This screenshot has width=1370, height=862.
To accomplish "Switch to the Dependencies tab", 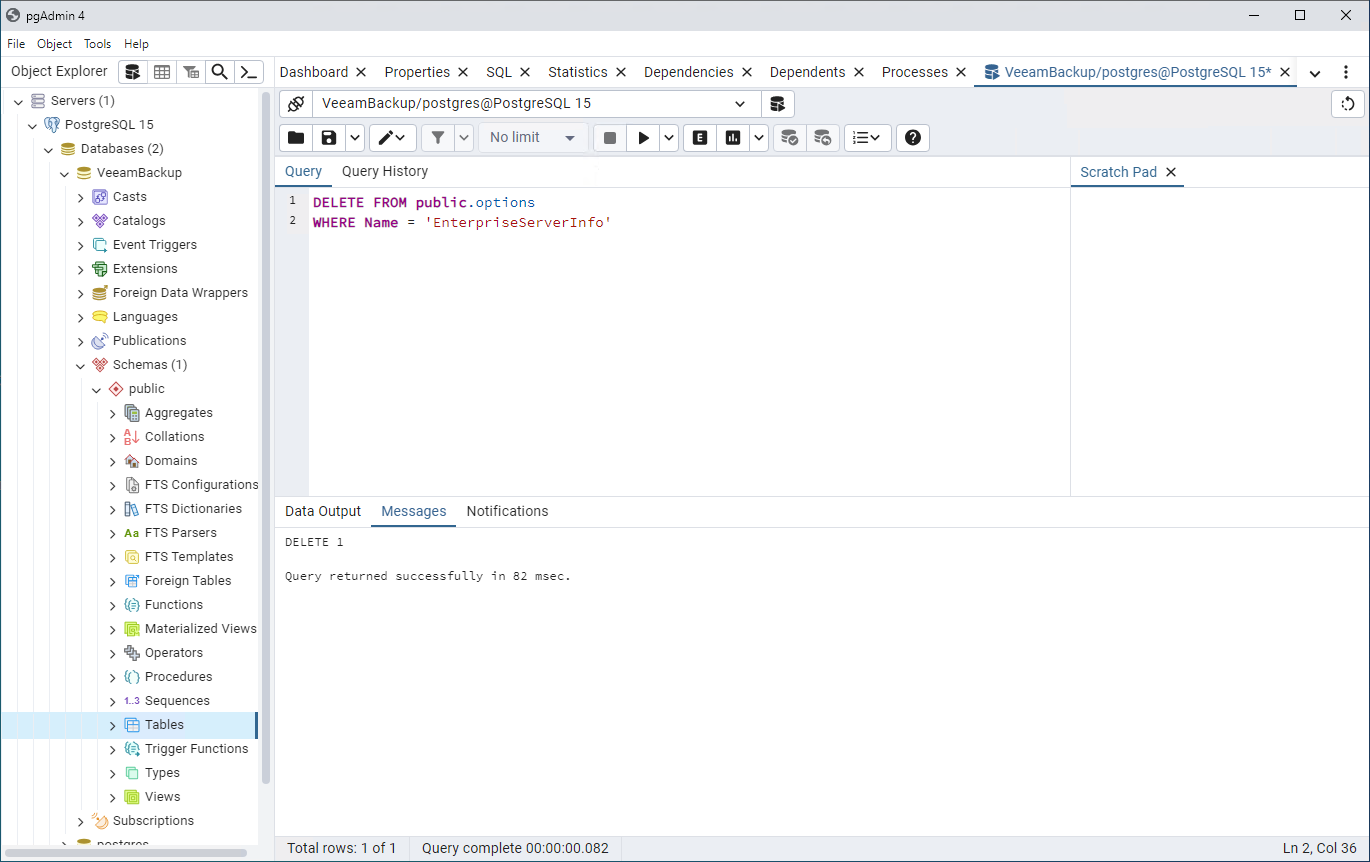I will point(689,72).
